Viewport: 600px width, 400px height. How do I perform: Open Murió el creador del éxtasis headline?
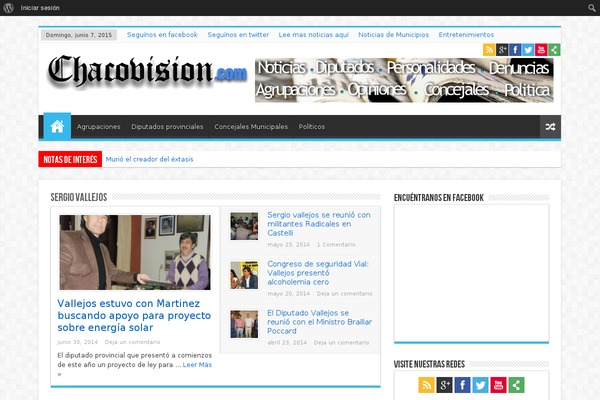[x=149, y=159]
